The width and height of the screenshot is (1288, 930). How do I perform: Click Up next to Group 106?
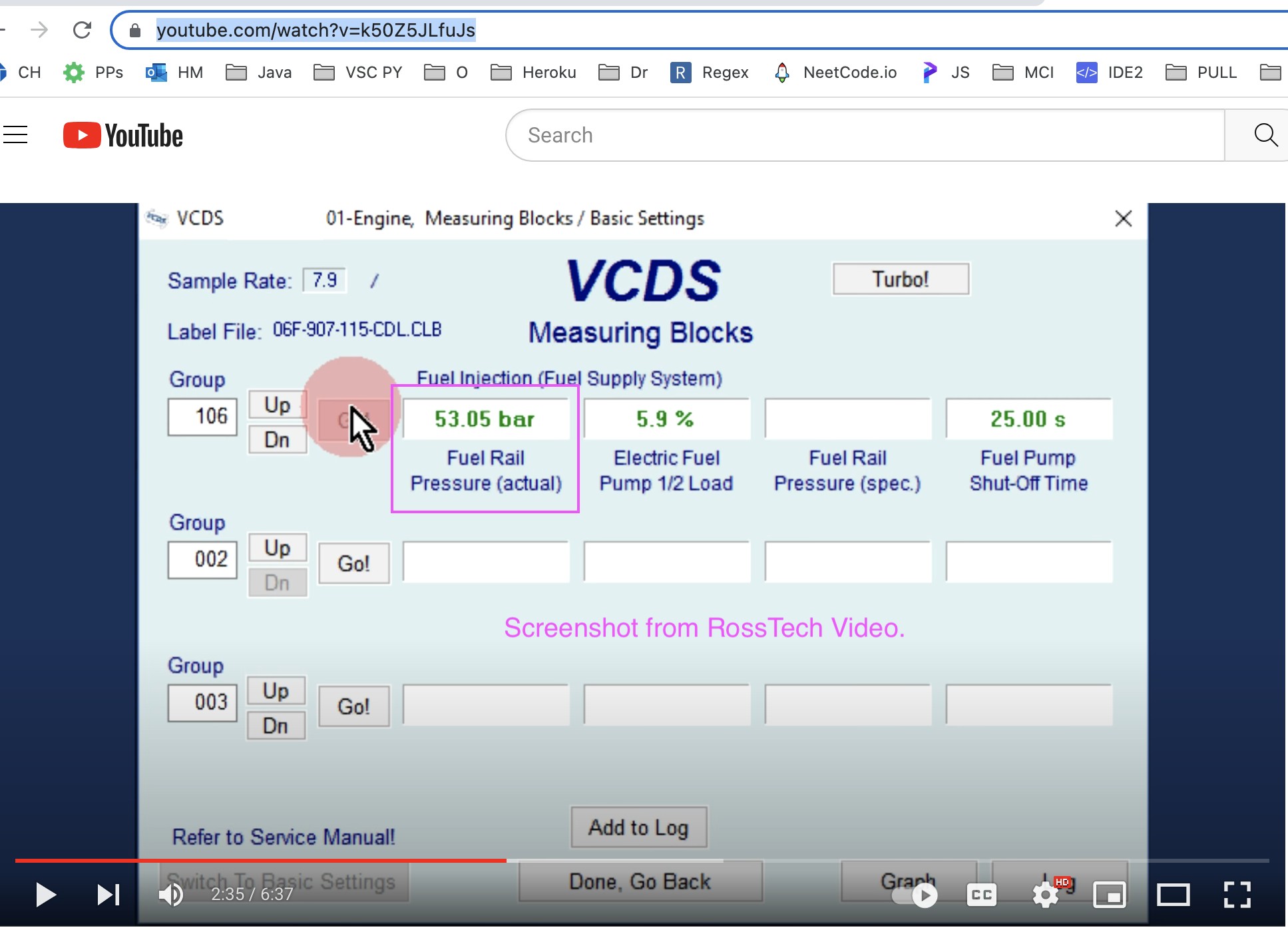pos(277,404)
